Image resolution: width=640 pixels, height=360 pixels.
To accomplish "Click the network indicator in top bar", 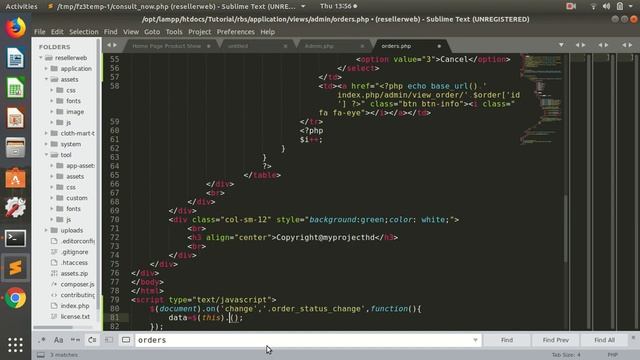I will (x=593, y=6).
